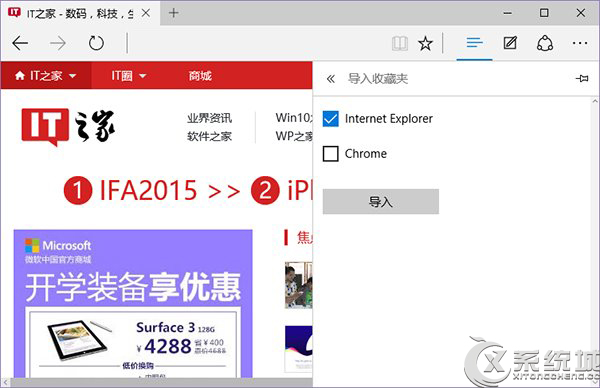Click the forward navigation arrow
Viewport: 600px width, 388px height.
pyautogui.click(x=58, y=43)
